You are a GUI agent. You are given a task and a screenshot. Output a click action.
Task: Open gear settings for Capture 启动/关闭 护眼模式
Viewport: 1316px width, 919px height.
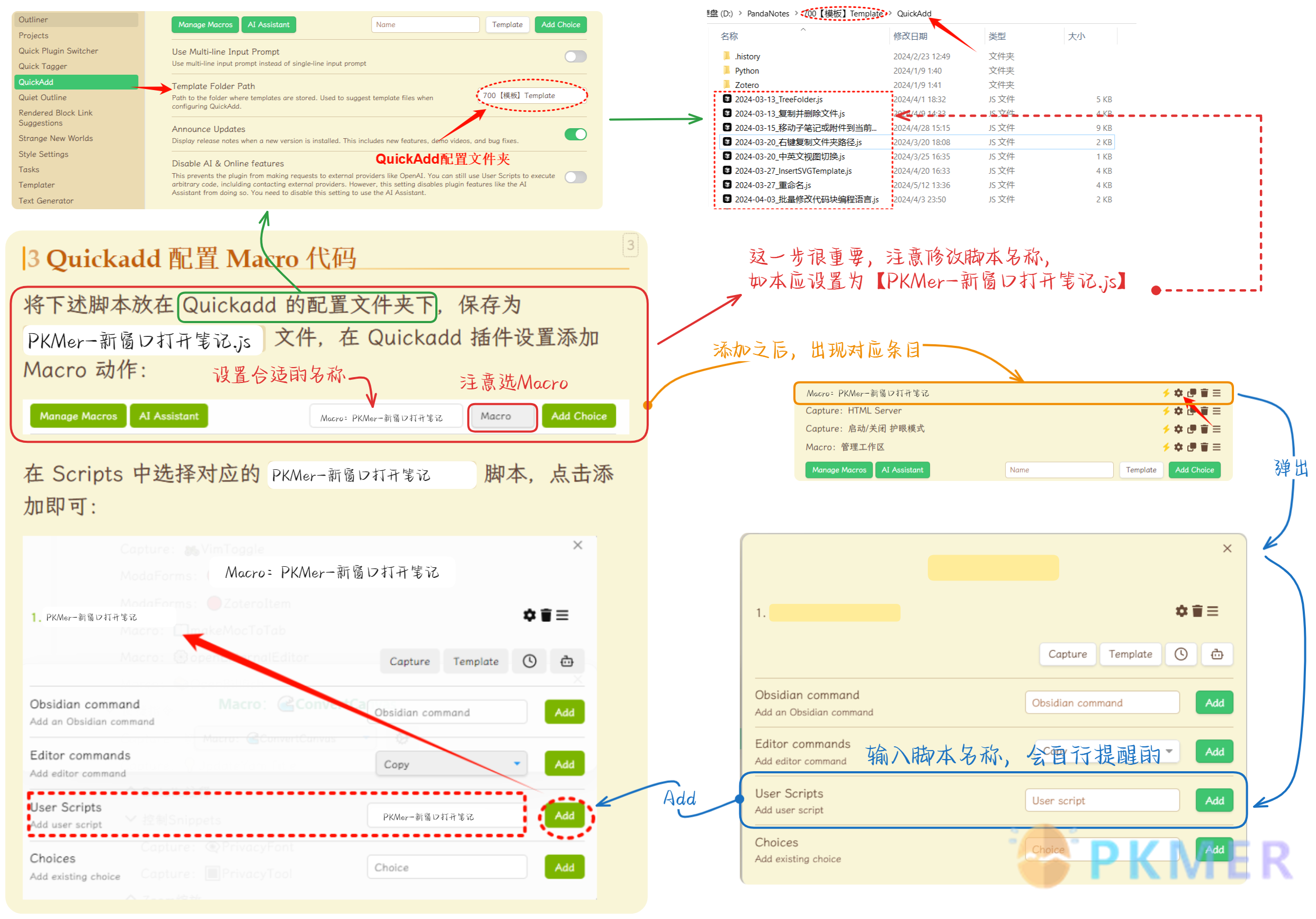1178,429
